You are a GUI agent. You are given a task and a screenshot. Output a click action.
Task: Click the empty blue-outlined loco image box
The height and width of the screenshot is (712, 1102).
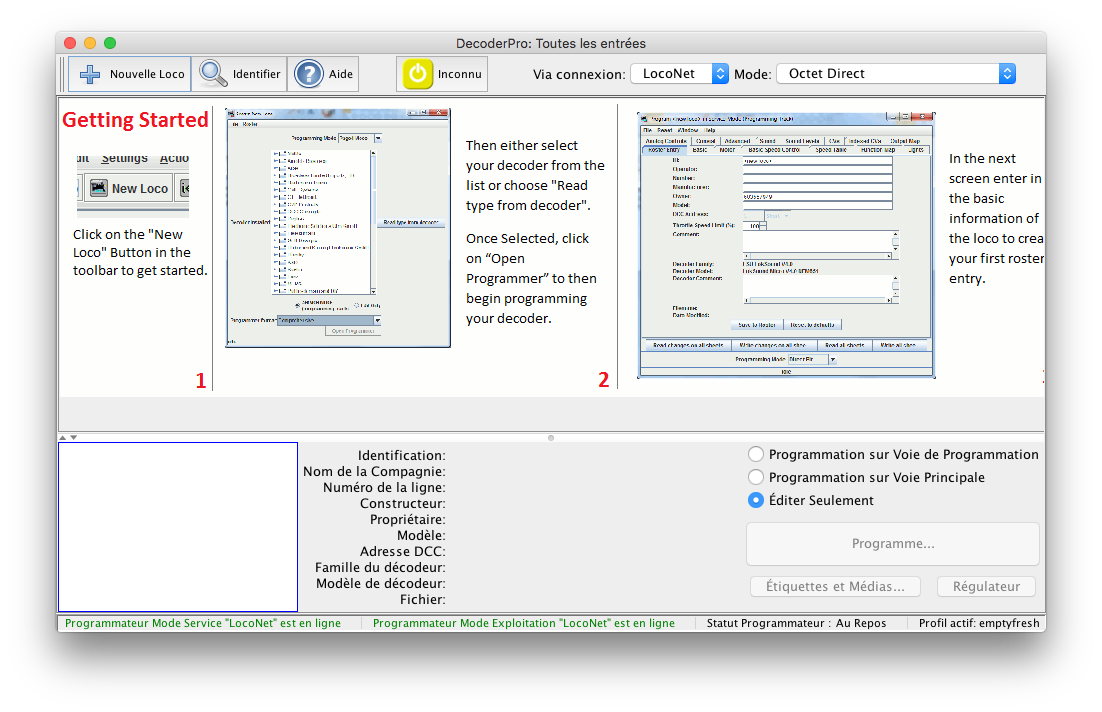pos(178,527)
